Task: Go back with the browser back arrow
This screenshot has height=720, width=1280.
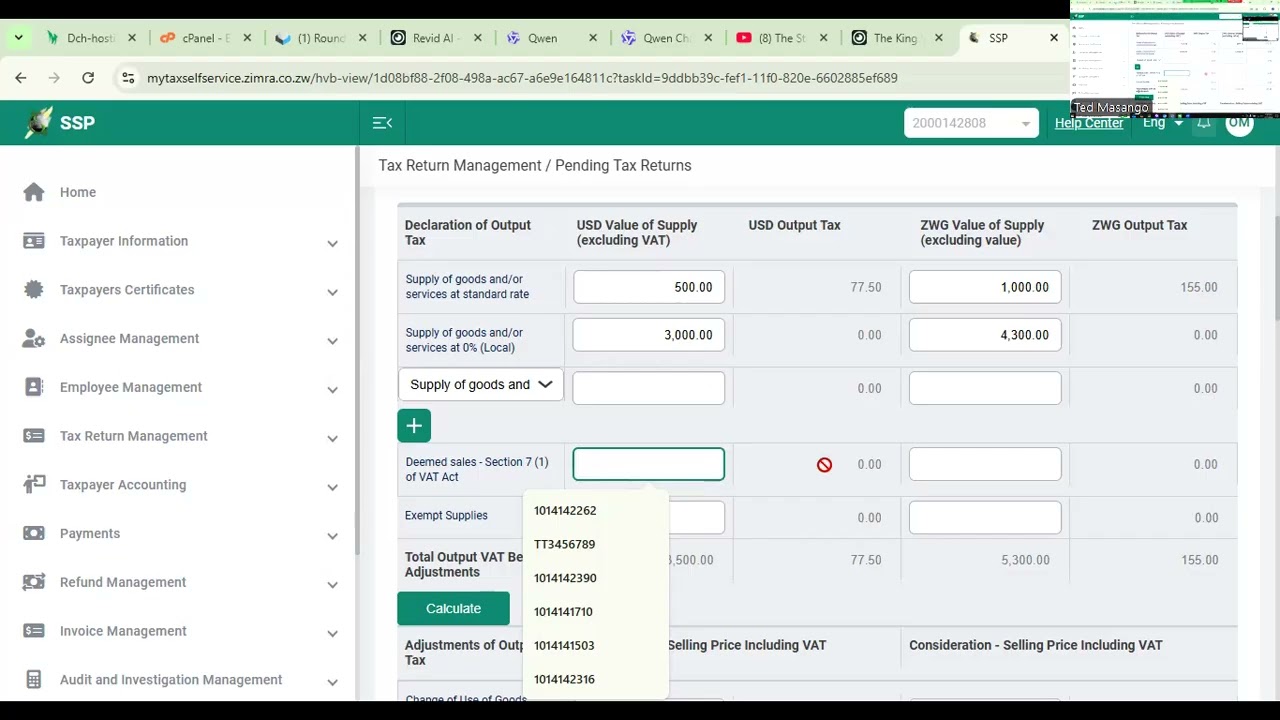Action: point(21,78)
